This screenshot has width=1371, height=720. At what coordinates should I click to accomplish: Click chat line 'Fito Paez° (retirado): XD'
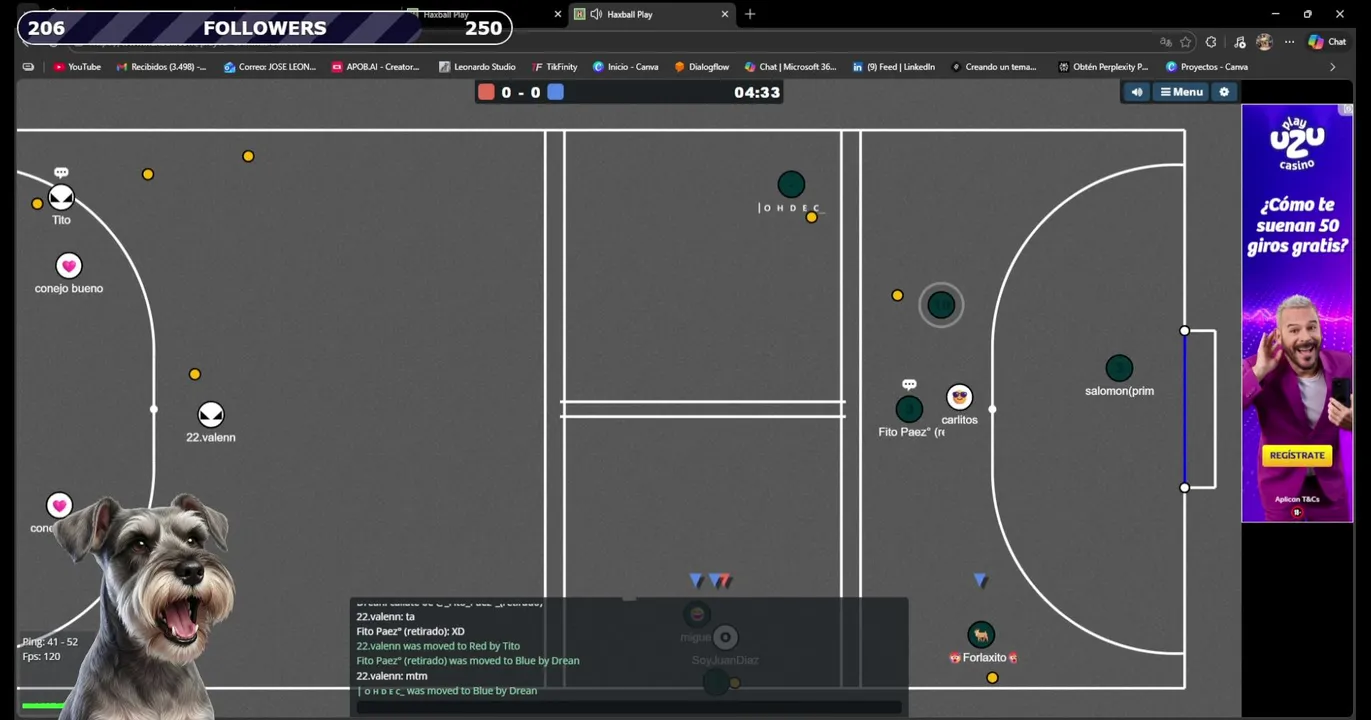410,632
